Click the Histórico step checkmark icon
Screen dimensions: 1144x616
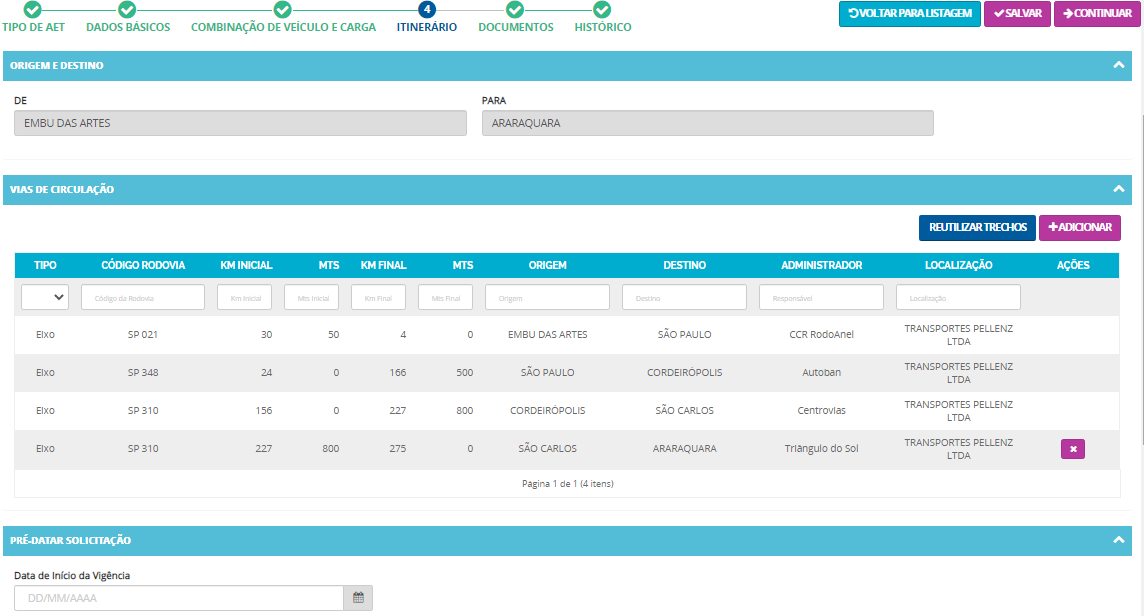(x=602, y=10)
